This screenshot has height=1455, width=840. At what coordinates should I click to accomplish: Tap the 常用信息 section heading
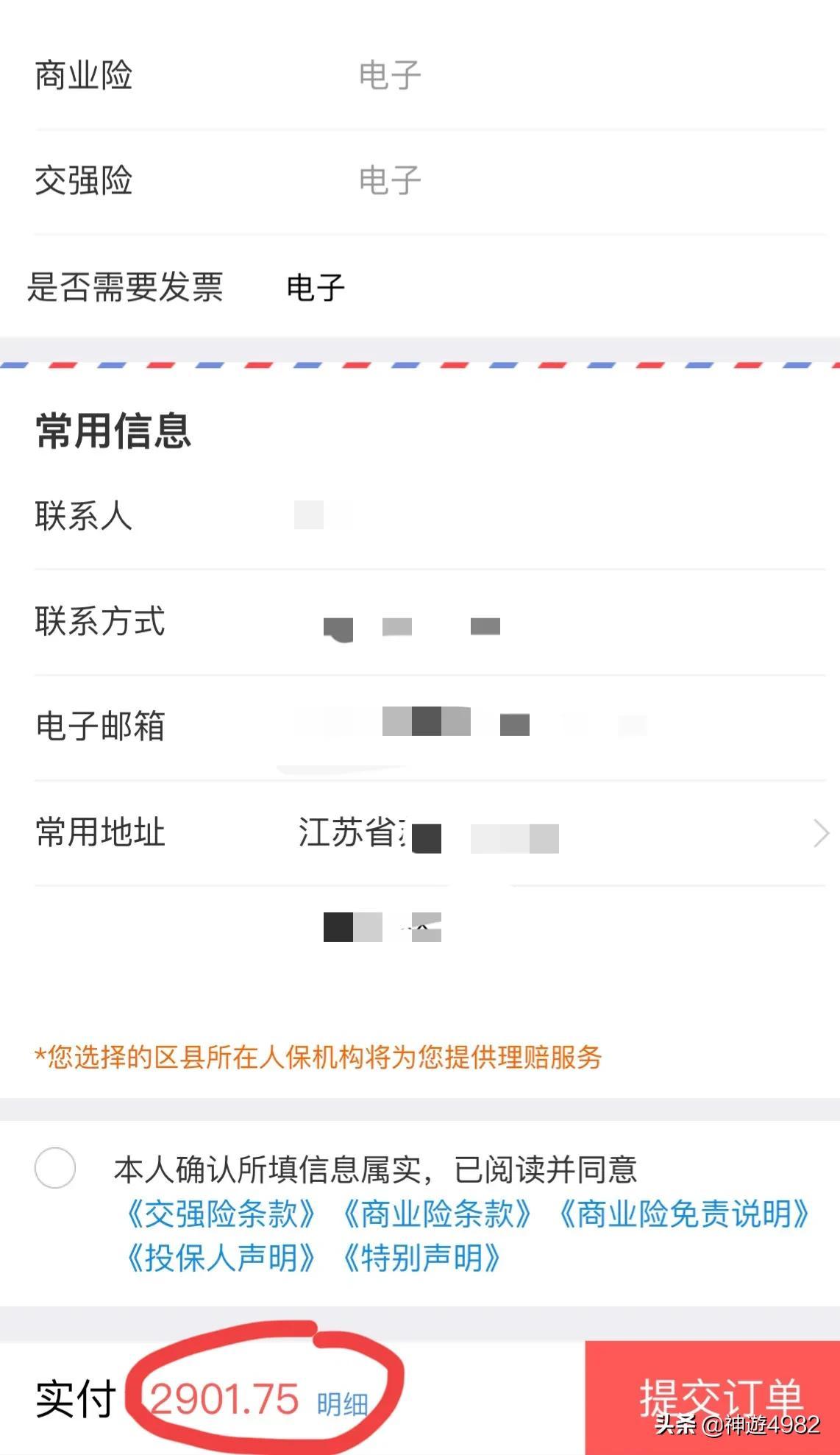pyautogui.click(x=113, y=431)
